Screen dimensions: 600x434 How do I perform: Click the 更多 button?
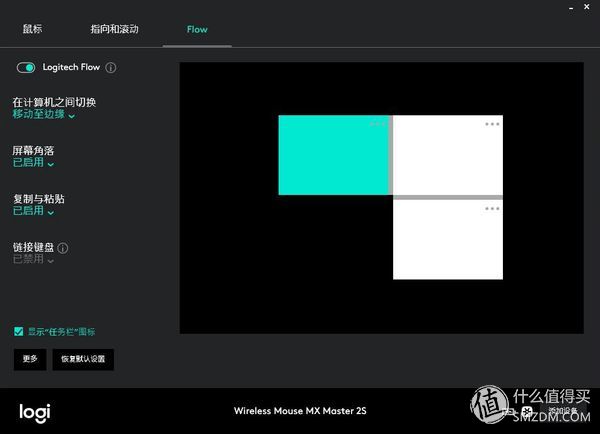tap(30, 359)
